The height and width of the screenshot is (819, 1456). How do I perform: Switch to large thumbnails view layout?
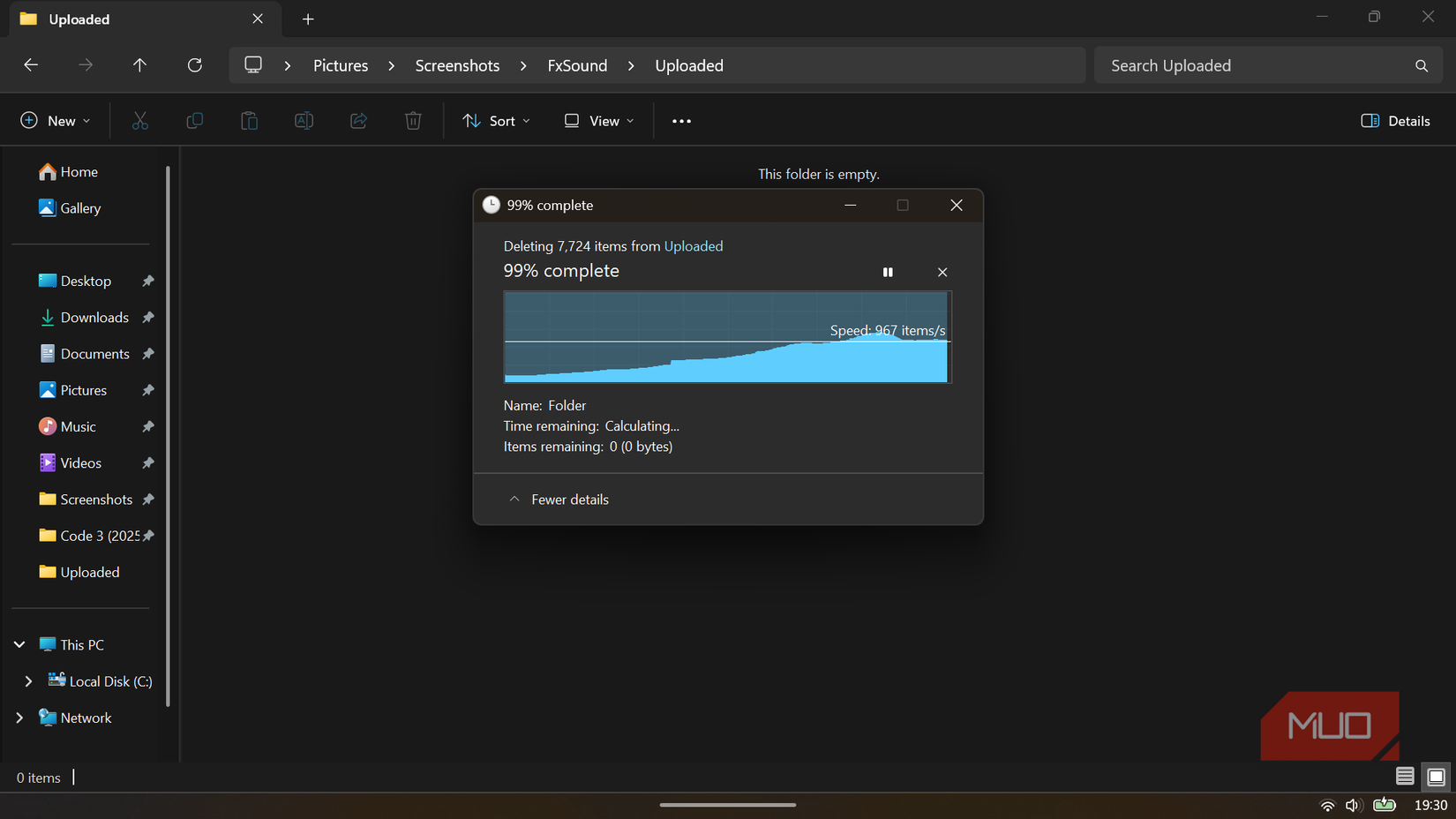tap(1436, 777)
